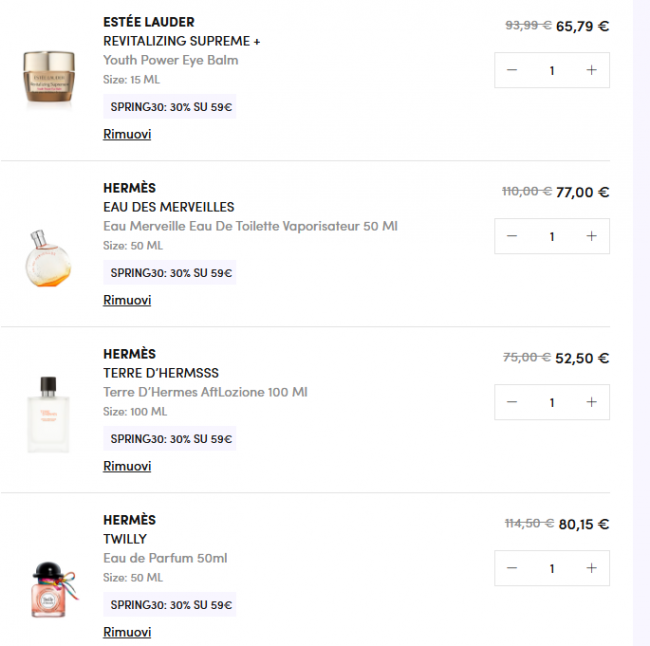This screenshot has height=646, width=650.
Task: Reduce Terre D'Hermes quantity by one
Action: [x=512, y=402]
